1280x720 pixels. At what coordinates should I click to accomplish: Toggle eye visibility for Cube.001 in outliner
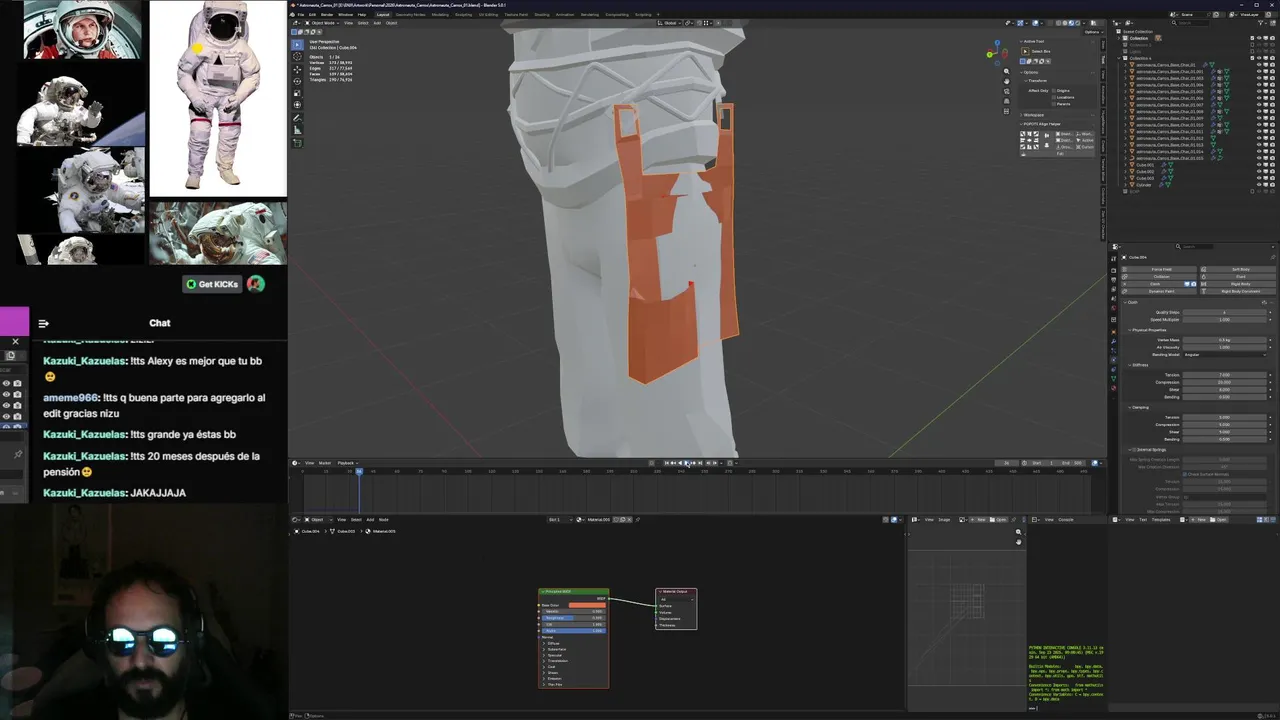[x=1259, y=165]
